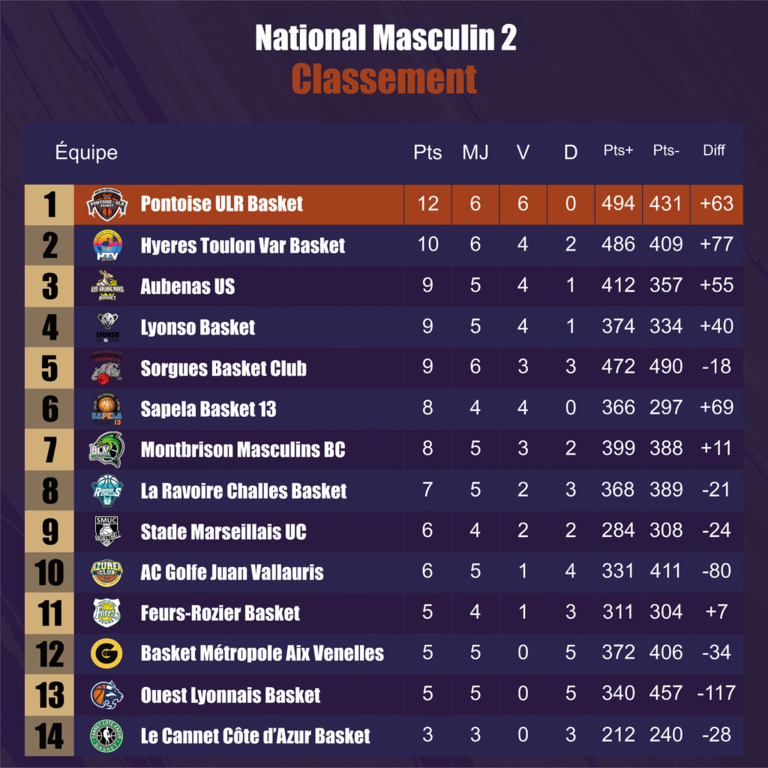Click the Basket Métropole Aix Venelles logo
The image size is (768, 768).
[107, 654]
